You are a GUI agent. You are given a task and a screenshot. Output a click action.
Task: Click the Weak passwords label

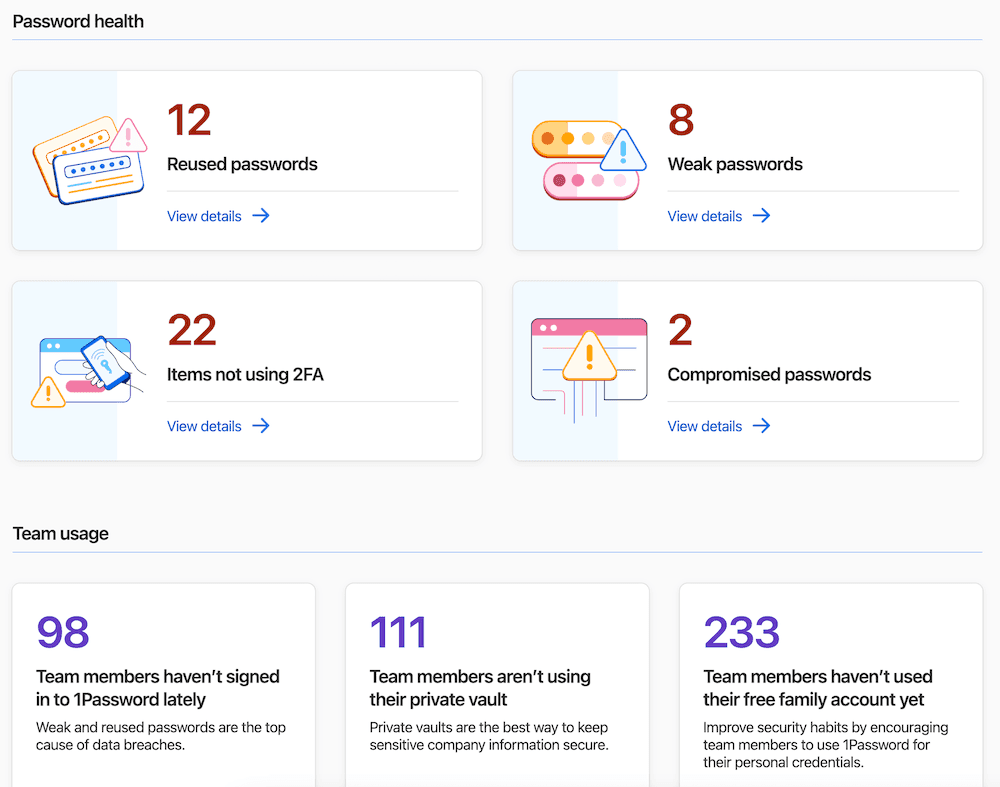point(735,164)
